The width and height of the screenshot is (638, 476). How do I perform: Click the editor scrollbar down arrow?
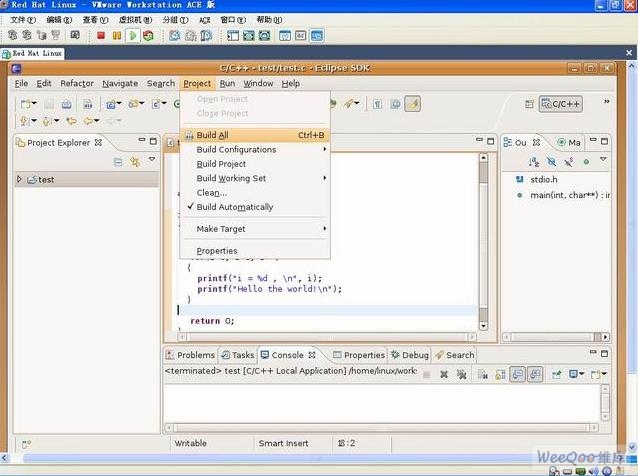click(483, 325)
